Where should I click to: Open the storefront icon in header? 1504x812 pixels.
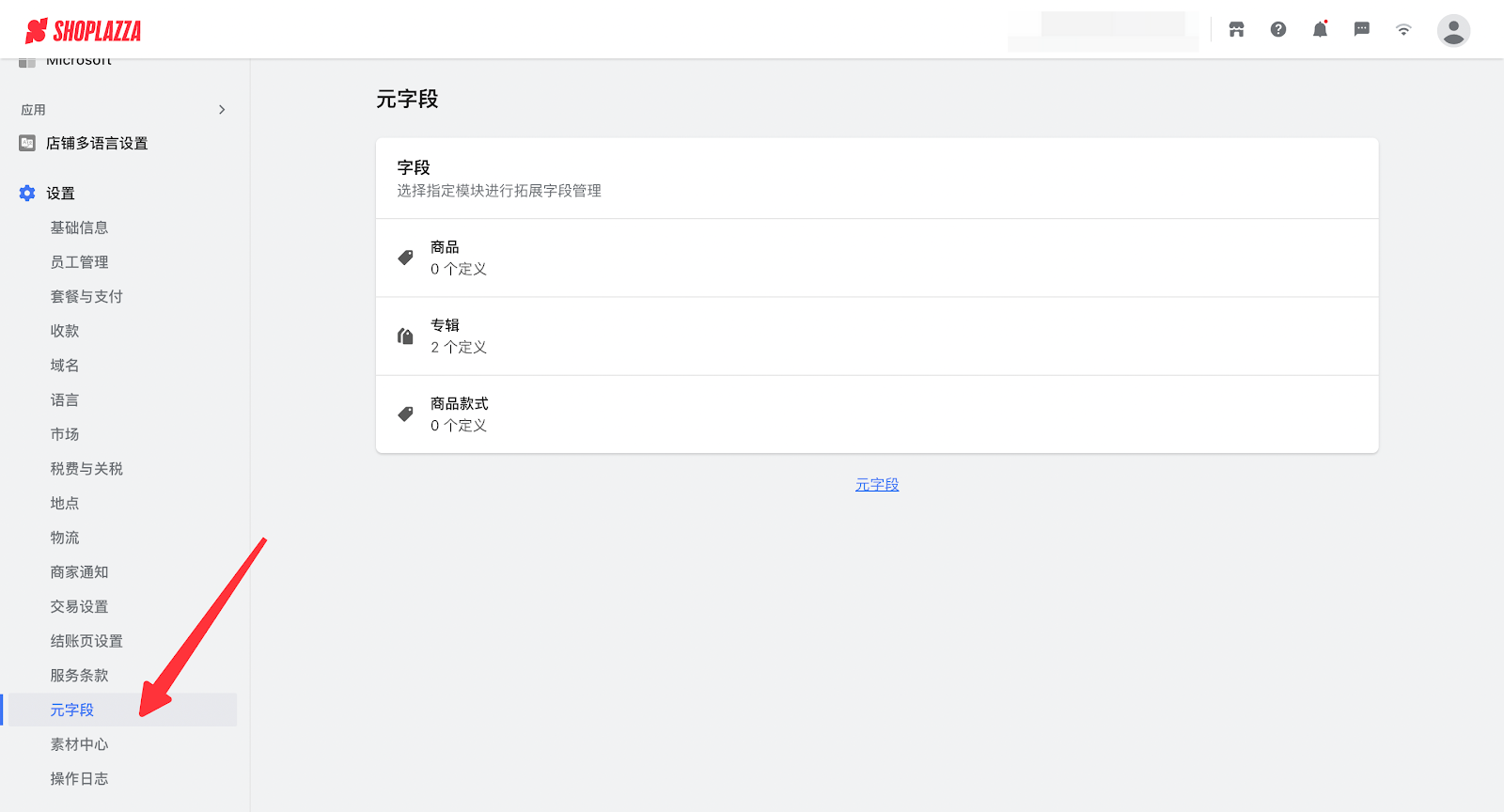coord(1236,30)
